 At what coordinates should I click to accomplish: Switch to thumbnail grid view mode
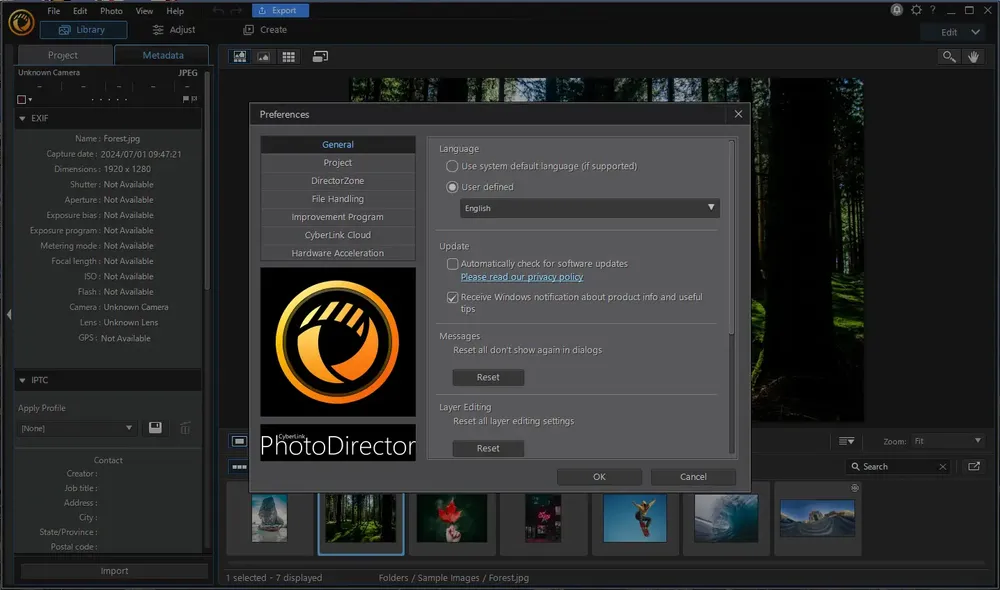[289, 57]
